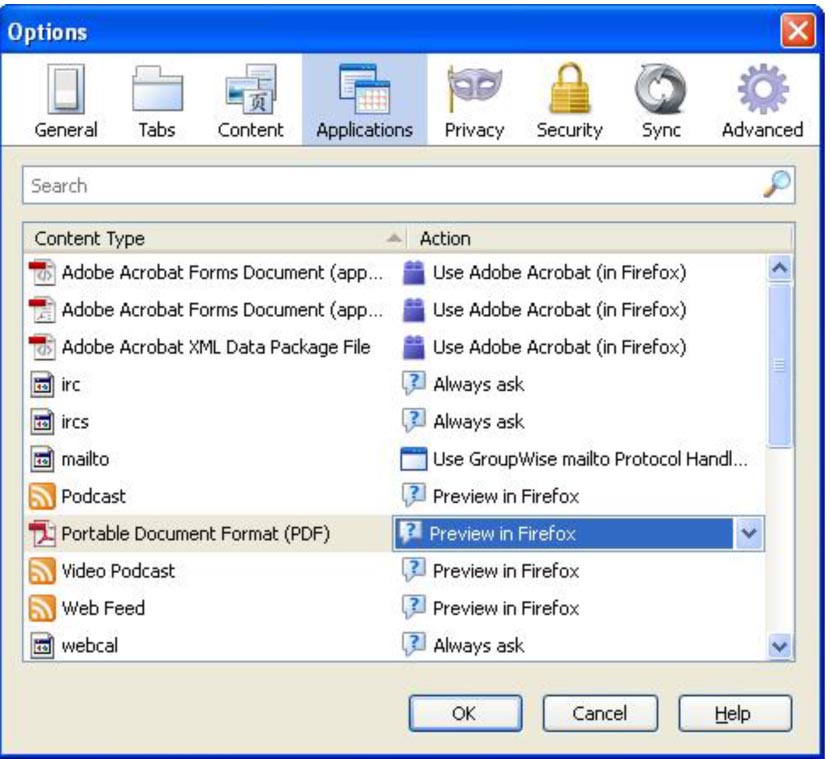Click the PDF icon for Portable Document Format

click(42, 534)
